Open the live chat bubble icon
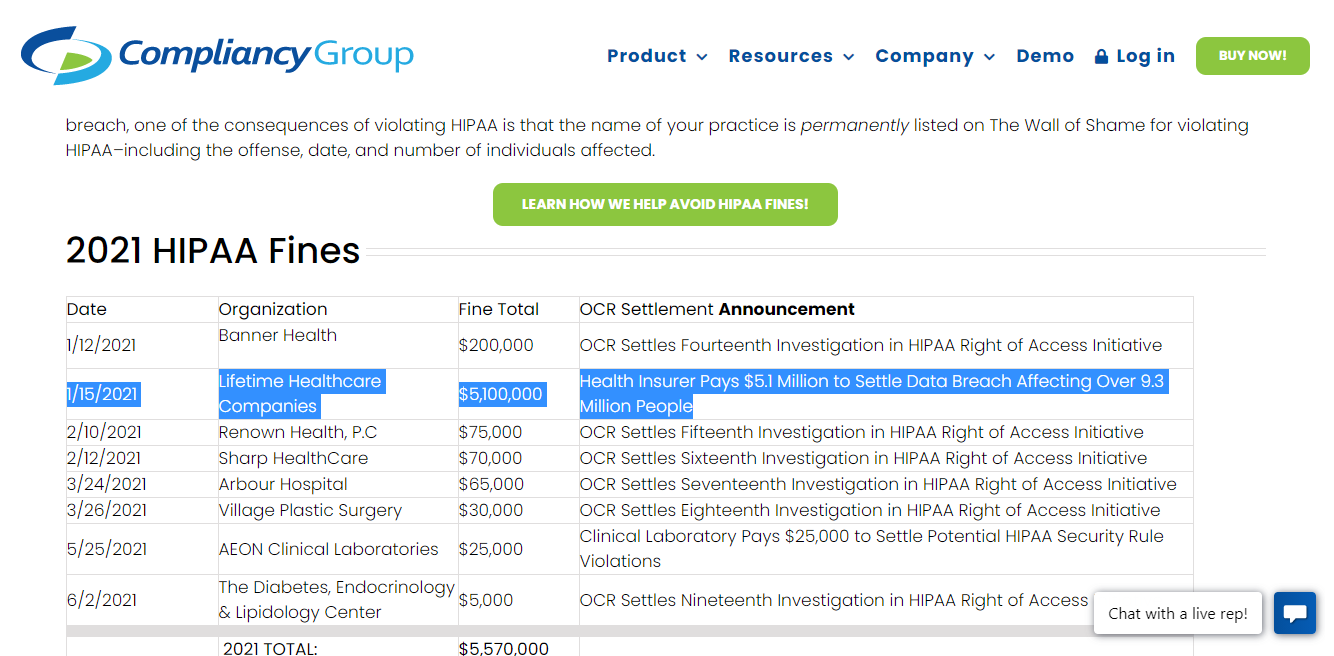The height and width of the screenshot is (656, 1334). tap(1295, 613)
